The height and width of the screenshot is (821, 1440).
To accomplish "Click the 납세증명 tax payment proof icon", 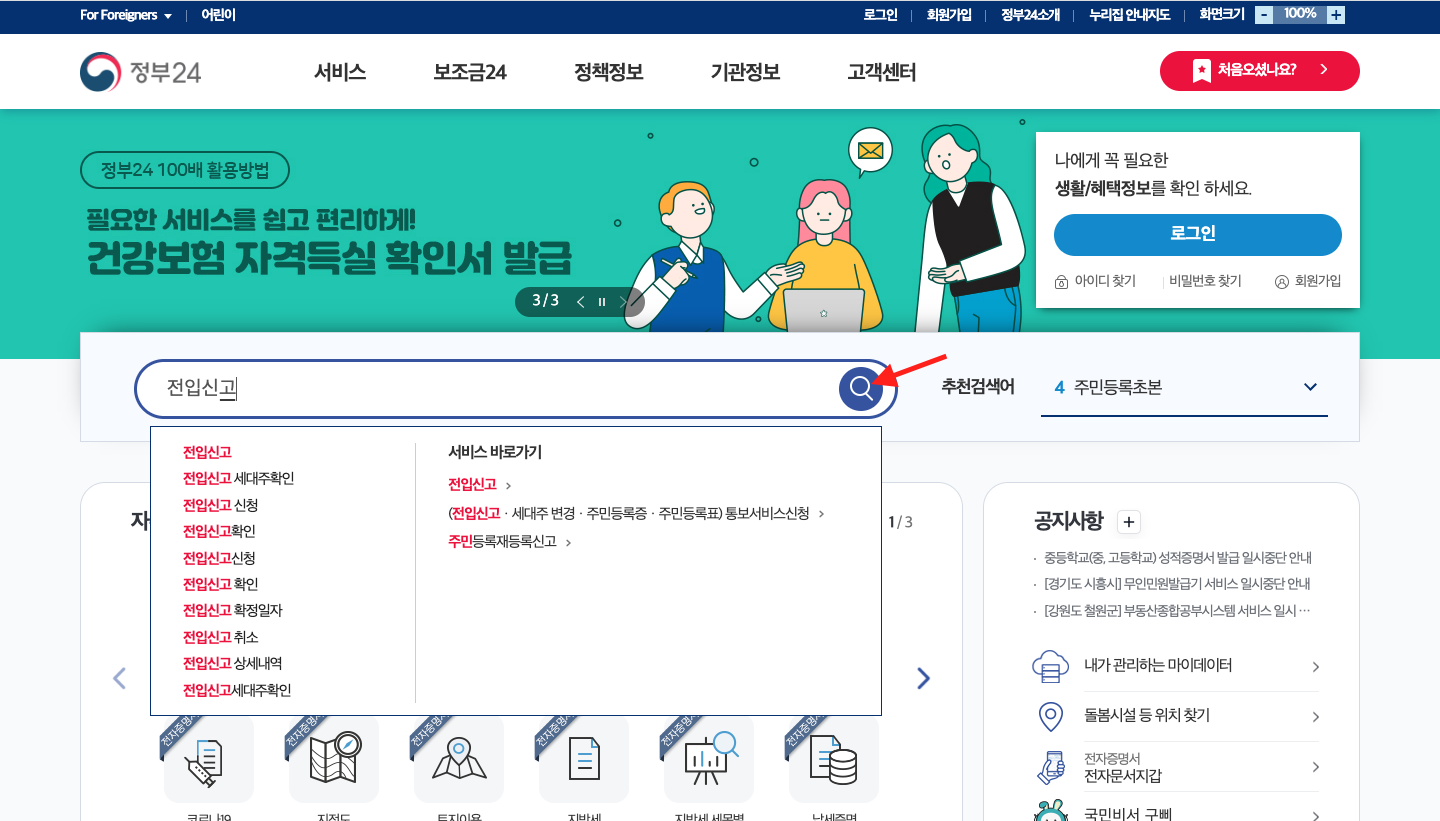I will [832, 758].
